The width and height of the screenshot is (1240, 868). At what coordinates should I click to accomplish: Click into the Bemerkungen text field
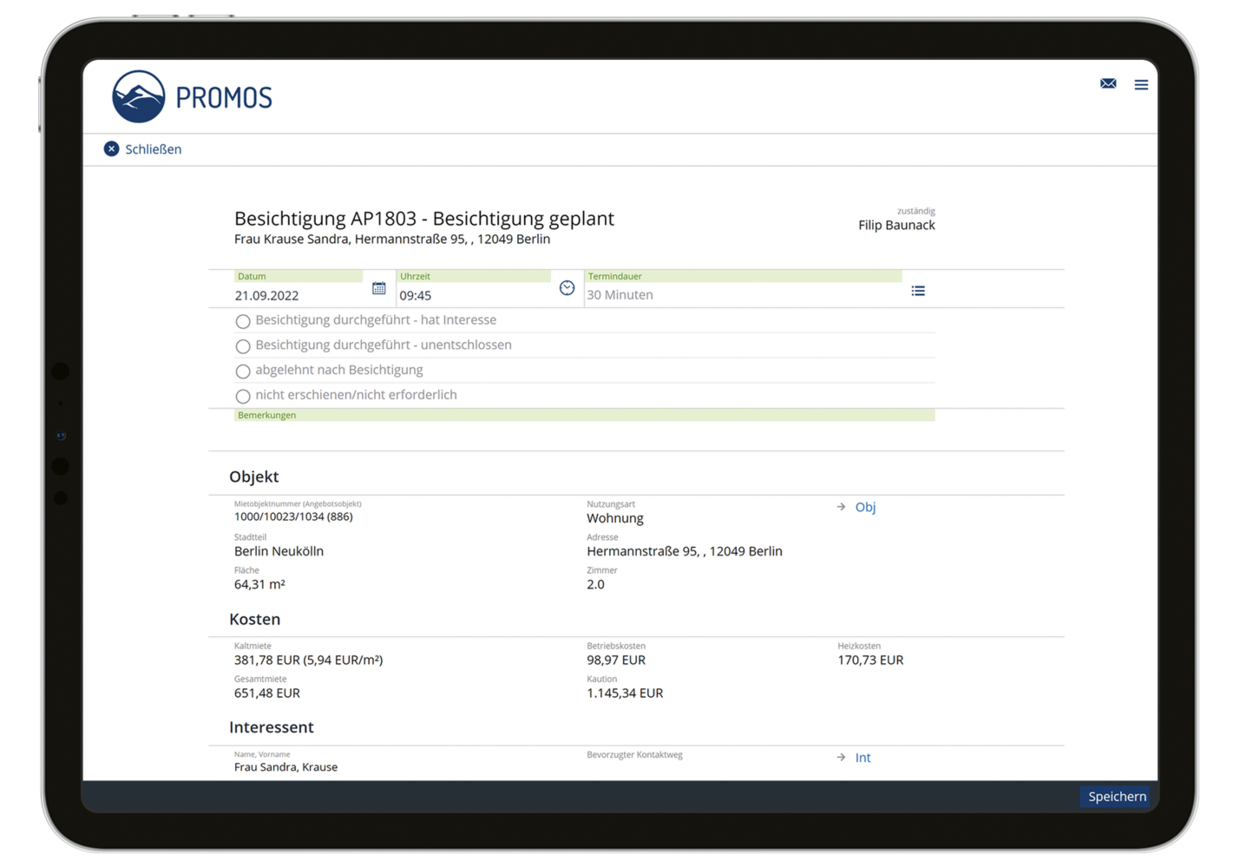(x=584, y=434)
